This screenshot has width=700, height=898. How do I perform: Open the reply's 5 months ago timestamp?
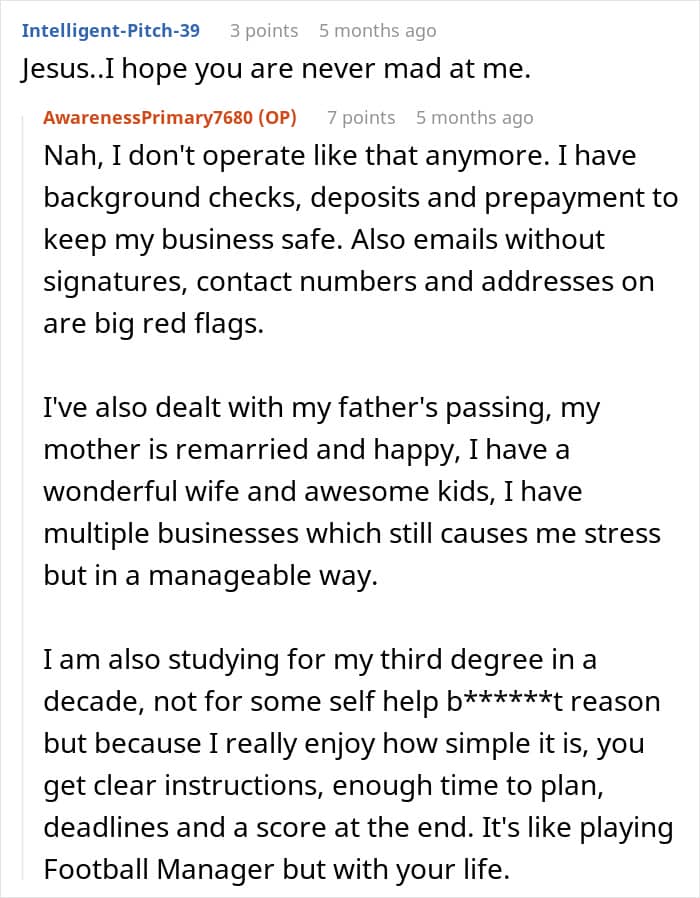pos(475,118)
